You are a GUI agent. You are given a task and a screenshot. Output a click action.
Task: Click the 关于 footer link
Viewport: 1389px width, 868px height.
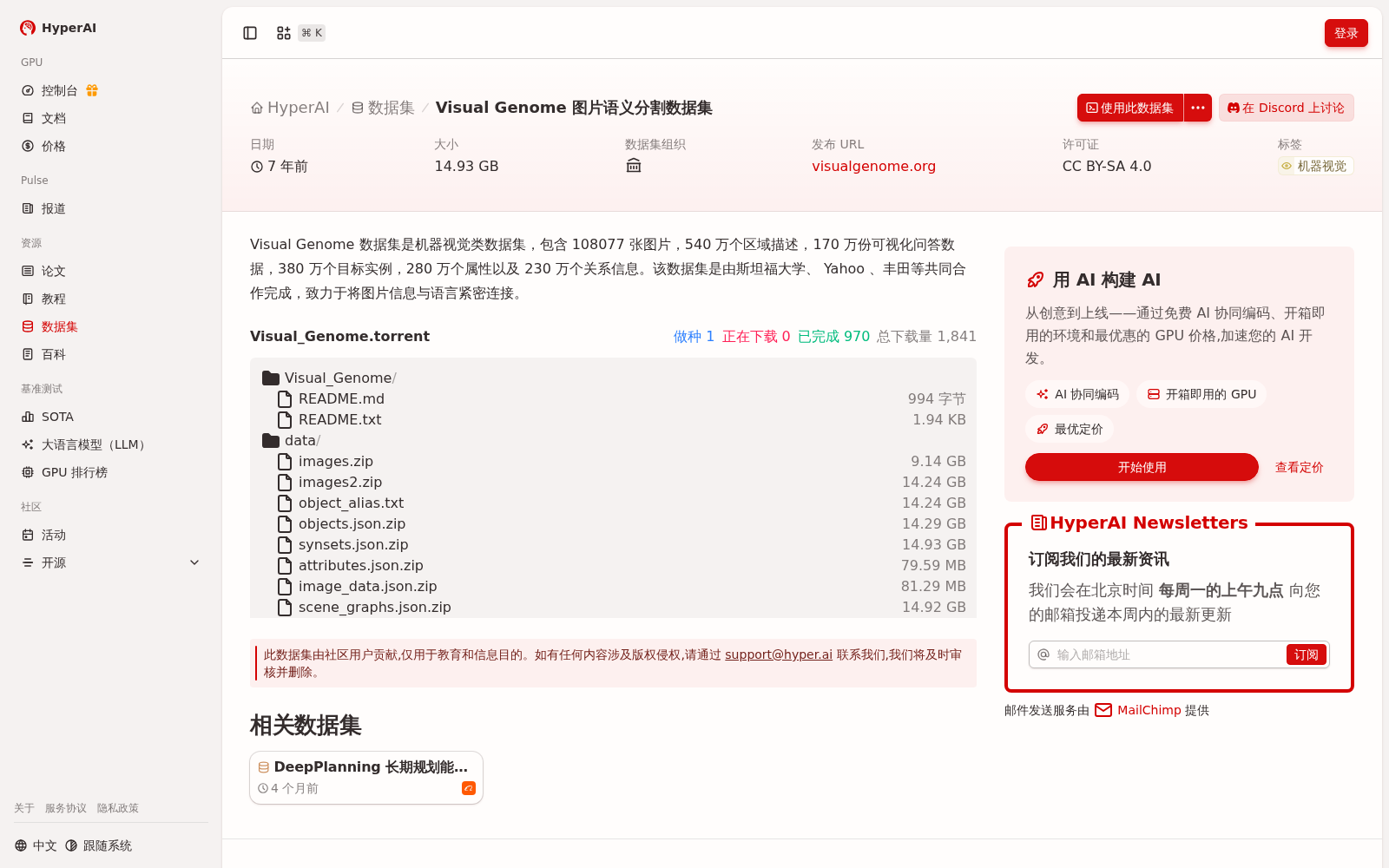click(x=24, y=808)
